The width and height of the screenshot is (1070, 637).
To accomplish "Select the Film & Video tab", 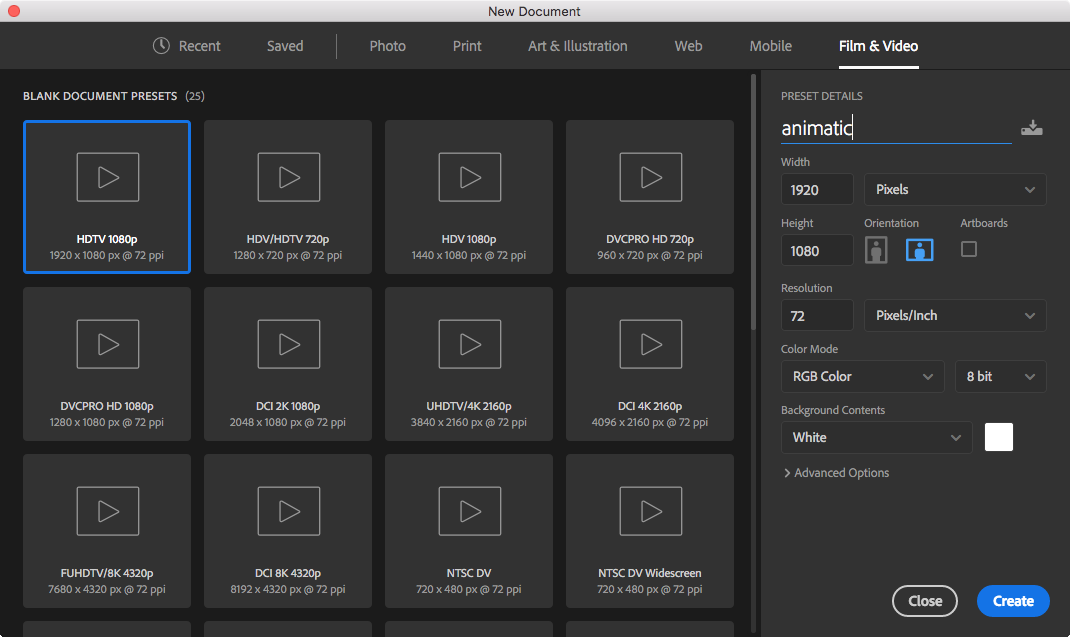I will (x=878, y=46).
